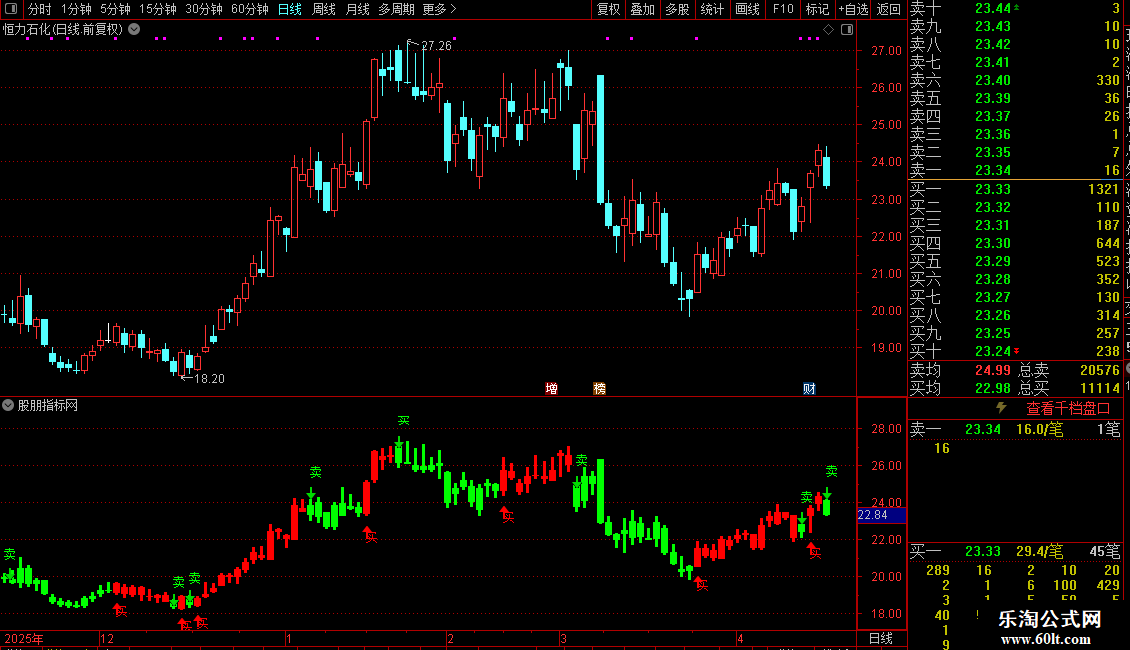Click the 卖均 24.99 value

click(x=993, y=370)
